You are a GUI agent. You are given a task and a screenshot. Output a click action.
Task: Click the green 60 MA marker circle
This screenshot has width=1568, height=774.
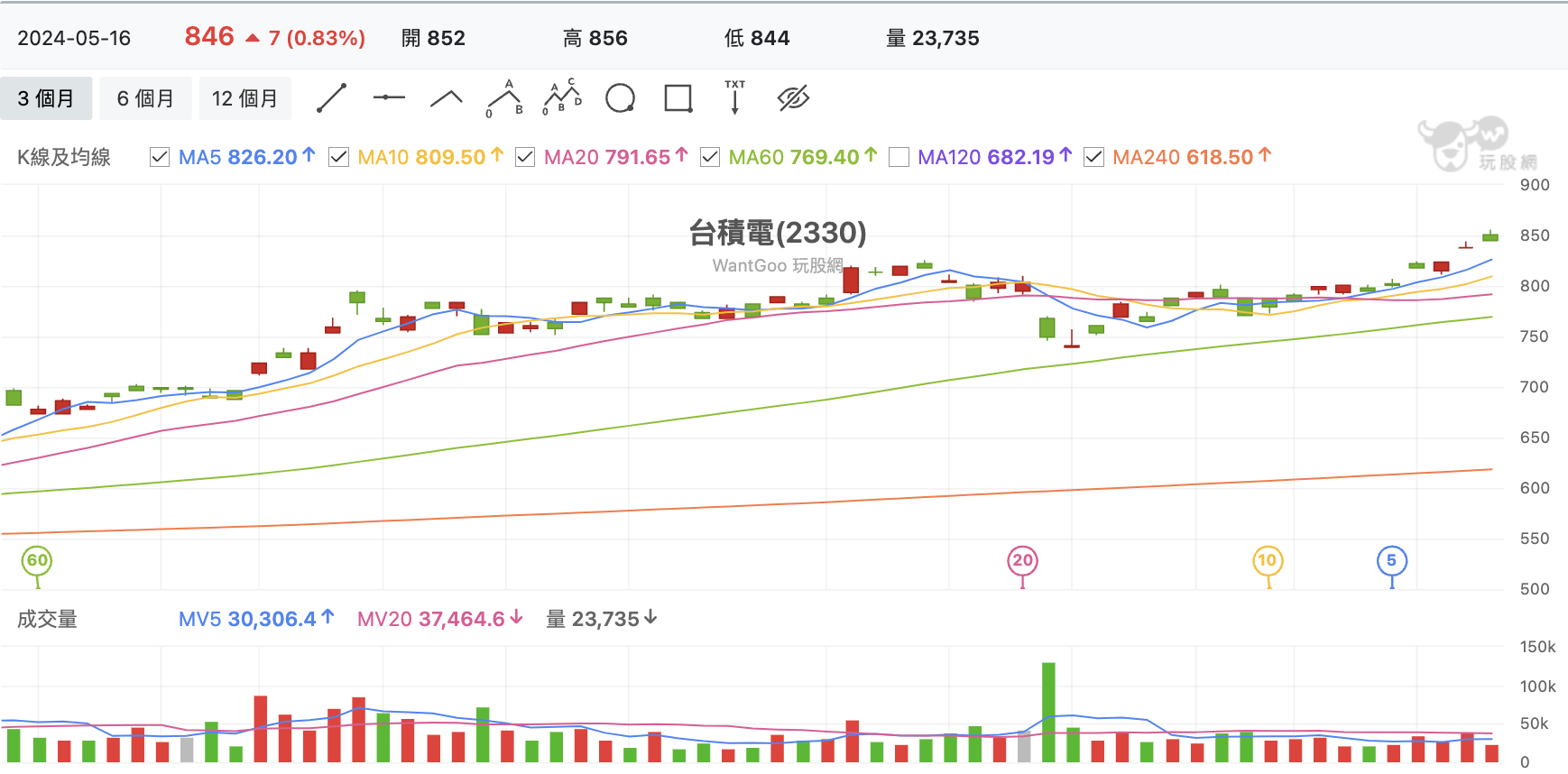point(37,560)
